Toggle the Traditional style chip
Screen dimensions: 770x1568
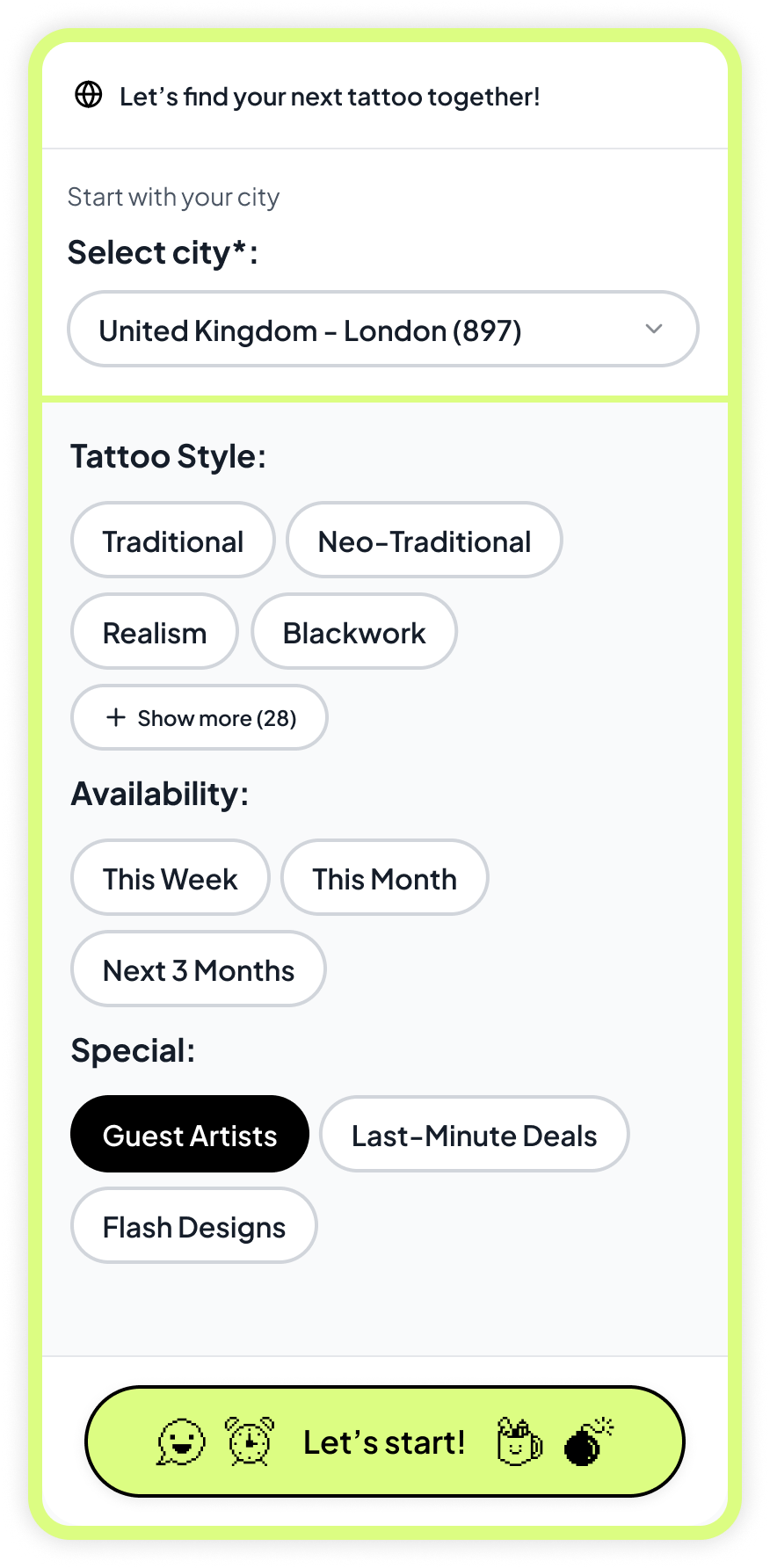pos(173,541)
